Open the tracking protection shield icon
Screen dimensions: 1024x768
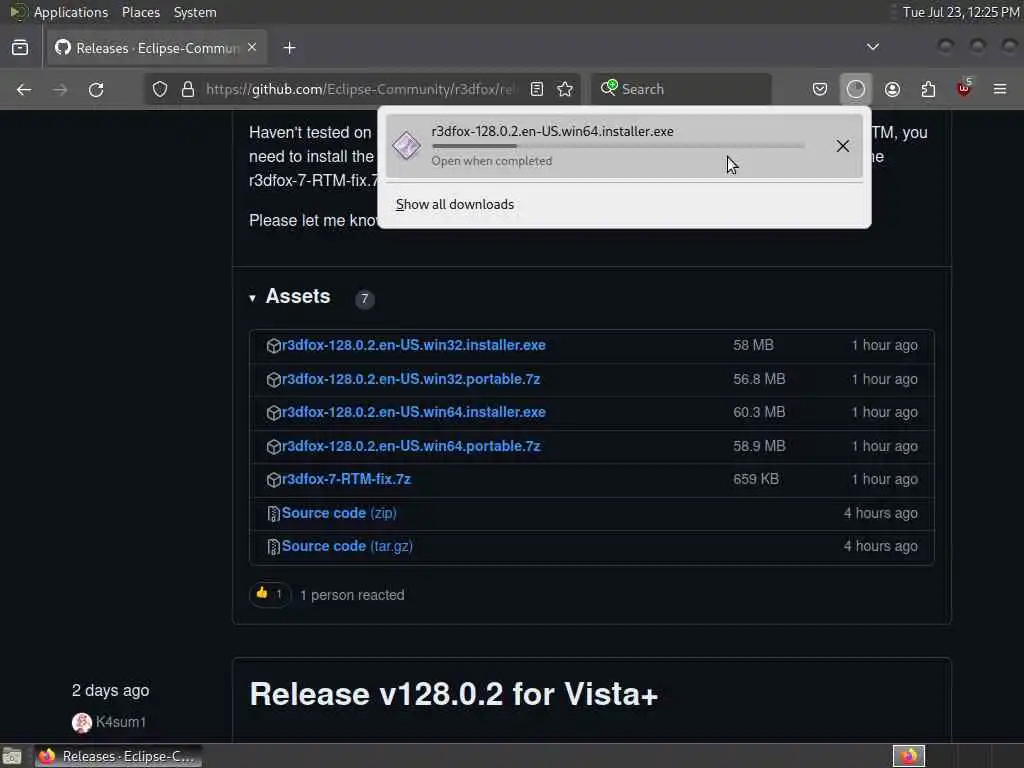coord(160,89)
